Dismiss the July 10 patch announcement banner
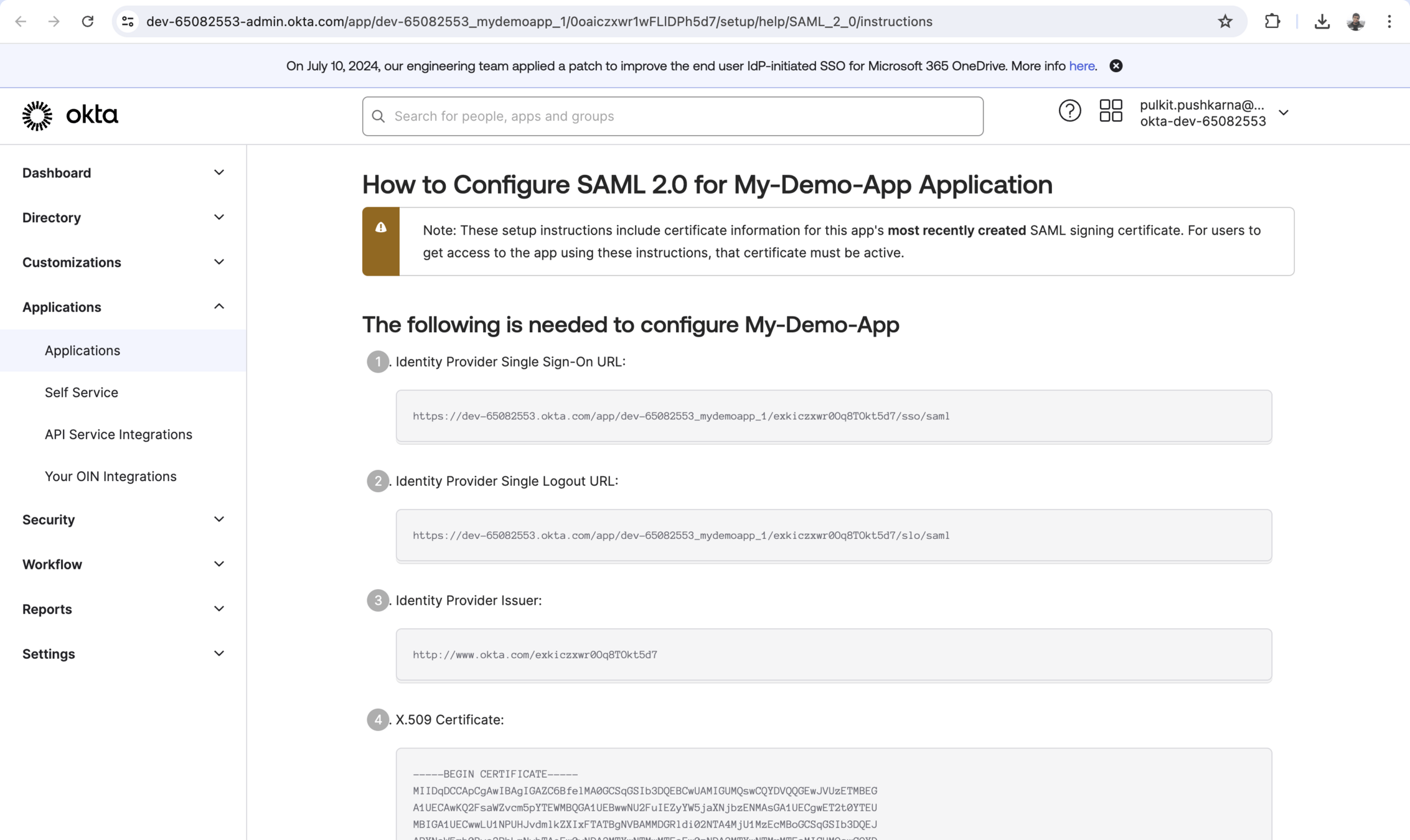Image resolution: width=1410 pixels, height=840 pixels. tap(1116, 66)
